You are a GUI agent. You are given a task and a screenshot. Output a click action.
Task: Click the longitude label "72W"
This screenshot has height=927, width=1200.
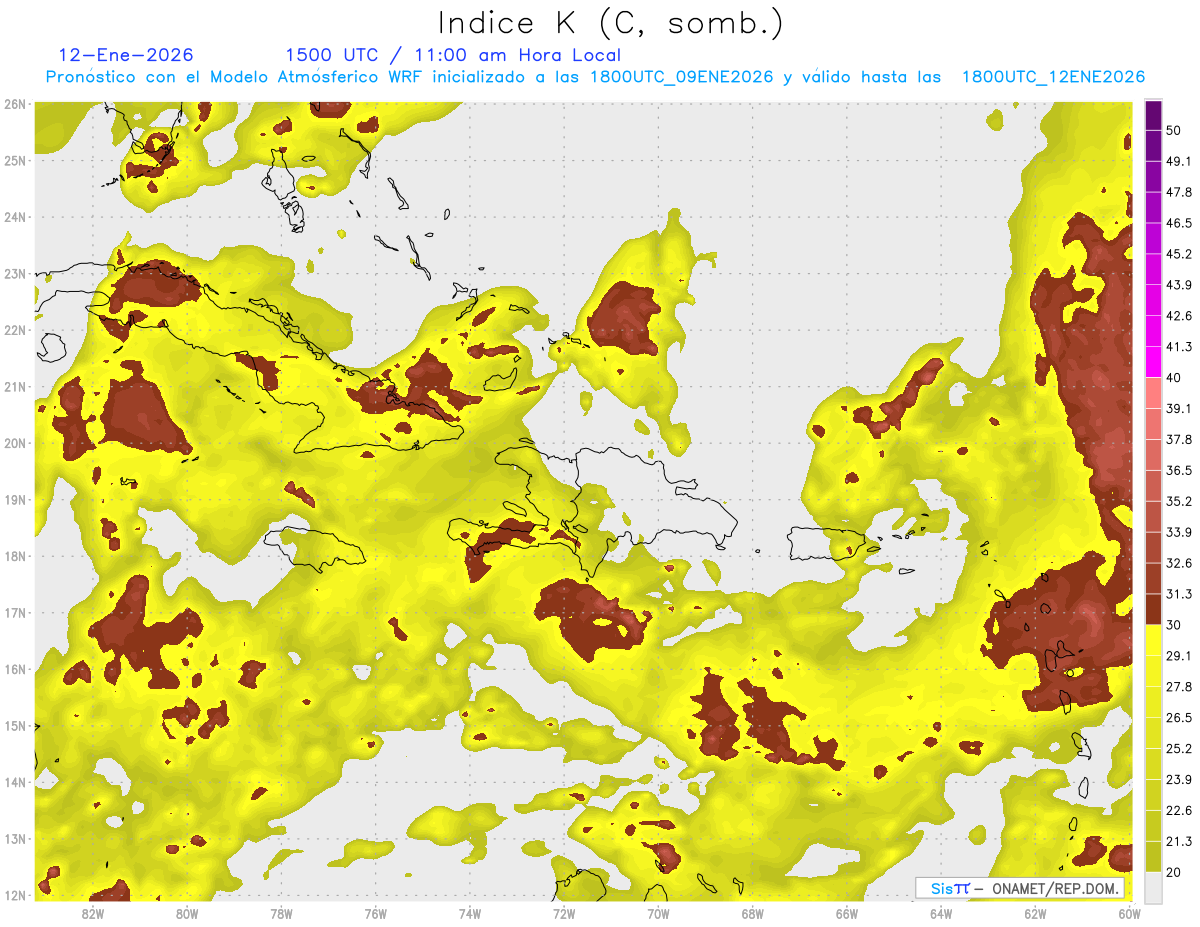564,913
